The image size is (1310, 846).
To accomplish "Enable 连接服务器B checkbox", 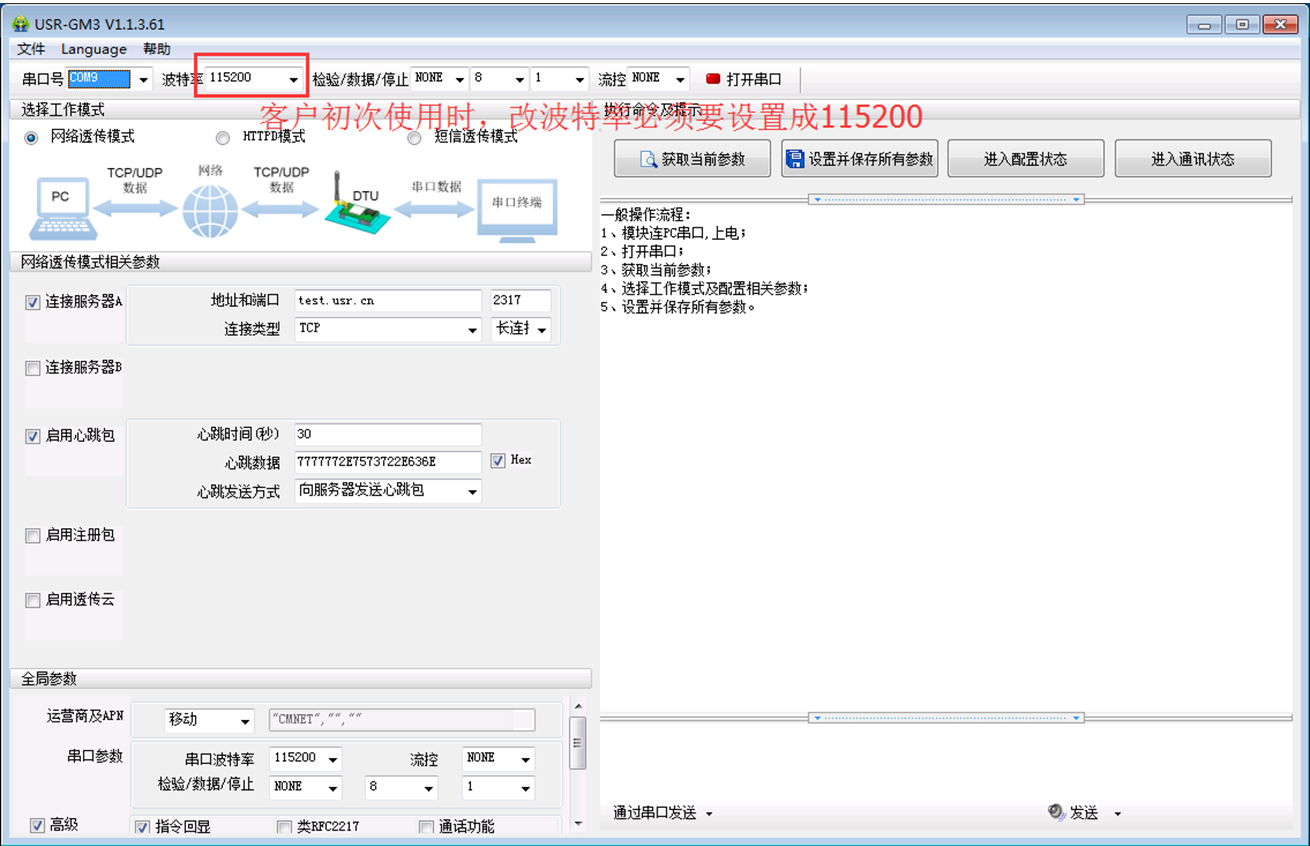I will coord(33,368).
